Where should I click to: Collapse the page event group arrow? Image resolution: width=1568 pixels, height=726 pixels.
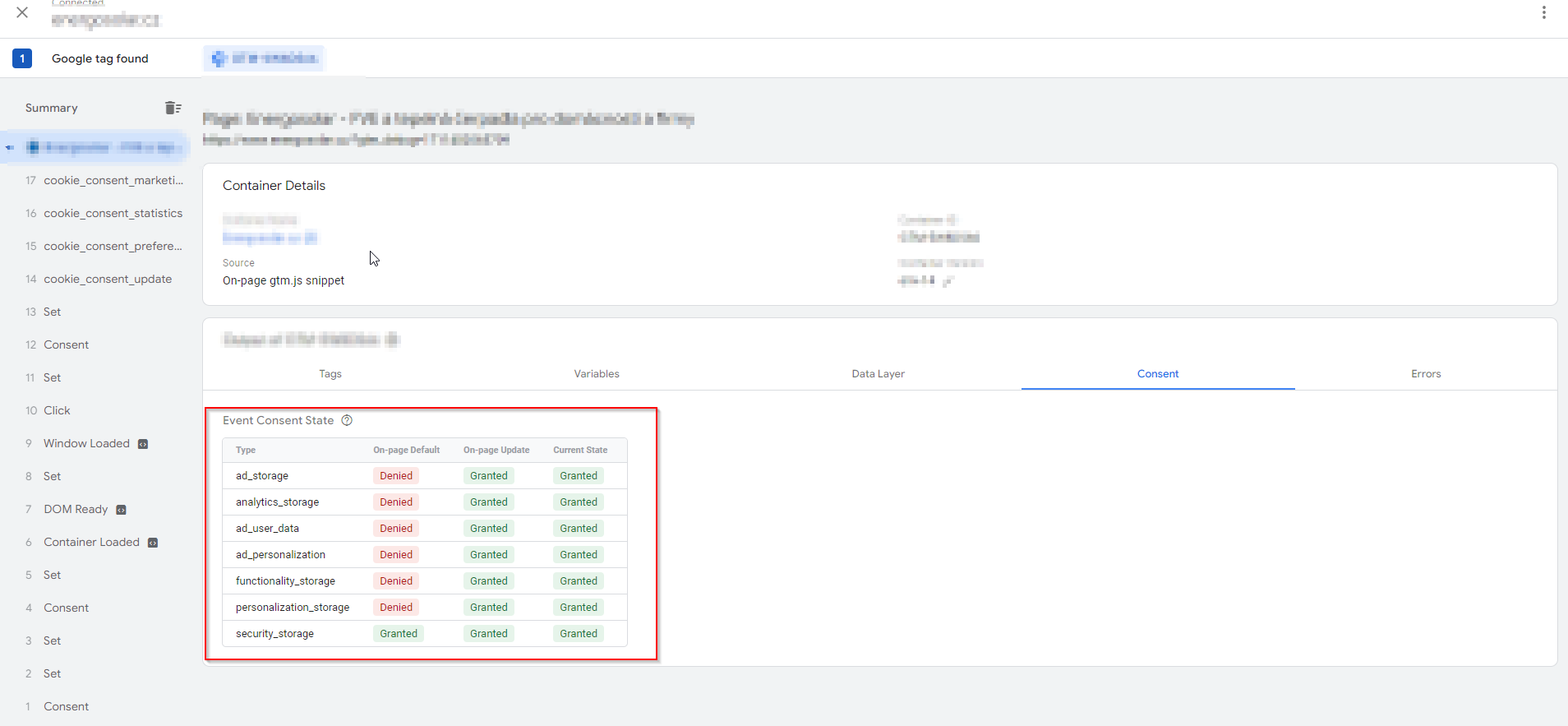[x=10, y=148]
